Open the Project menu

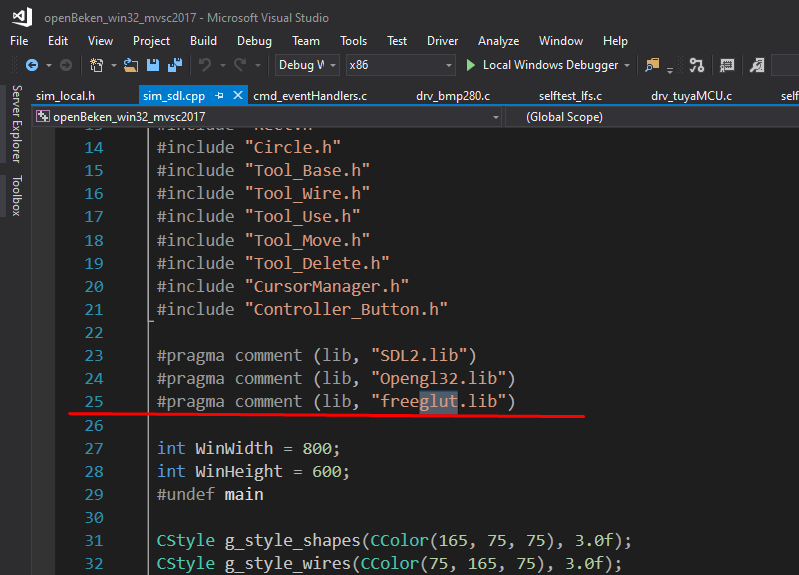coord(151,41)
